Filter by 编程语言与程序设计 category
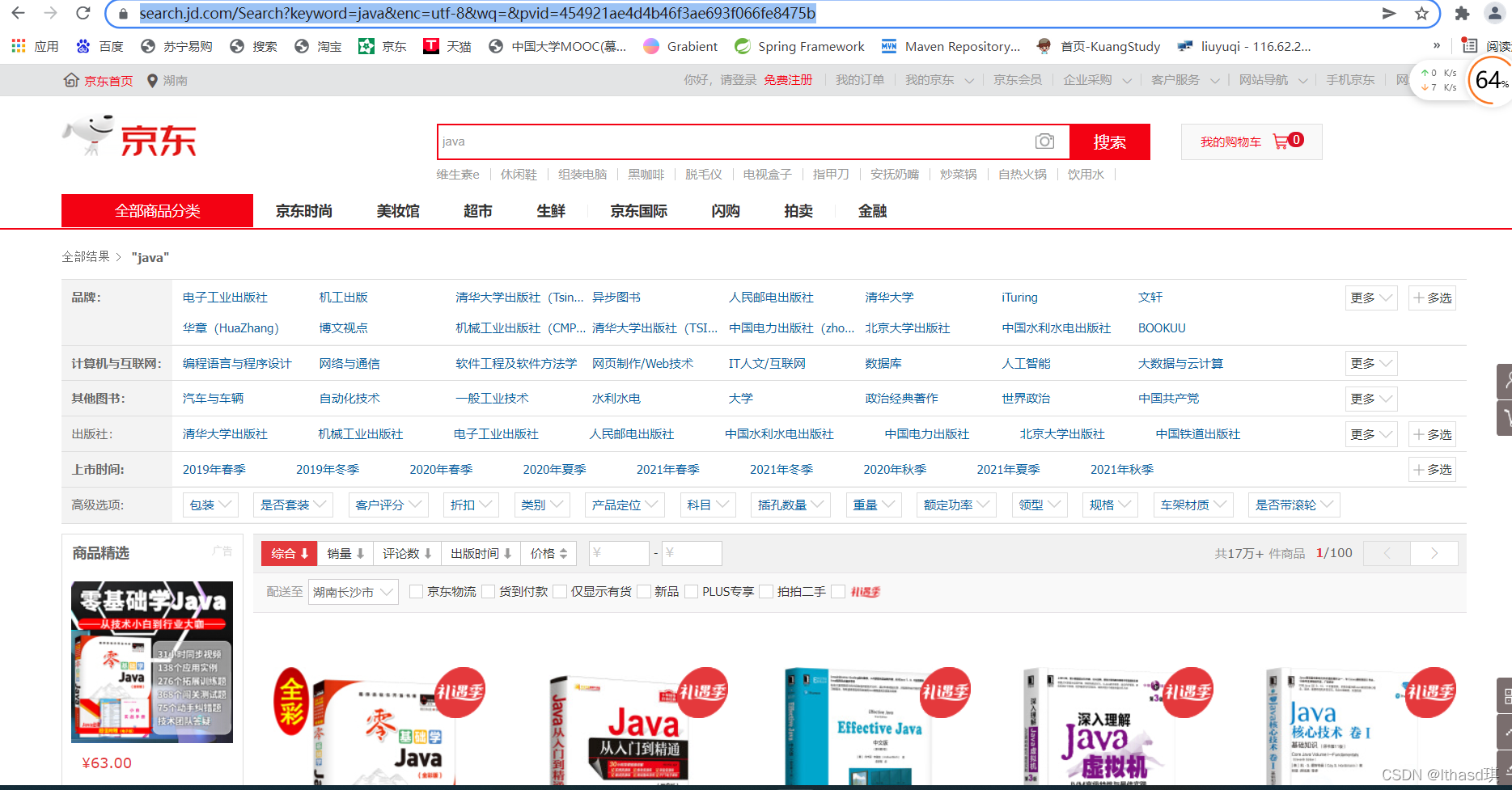1512x790 pixels. pos(237,364)
